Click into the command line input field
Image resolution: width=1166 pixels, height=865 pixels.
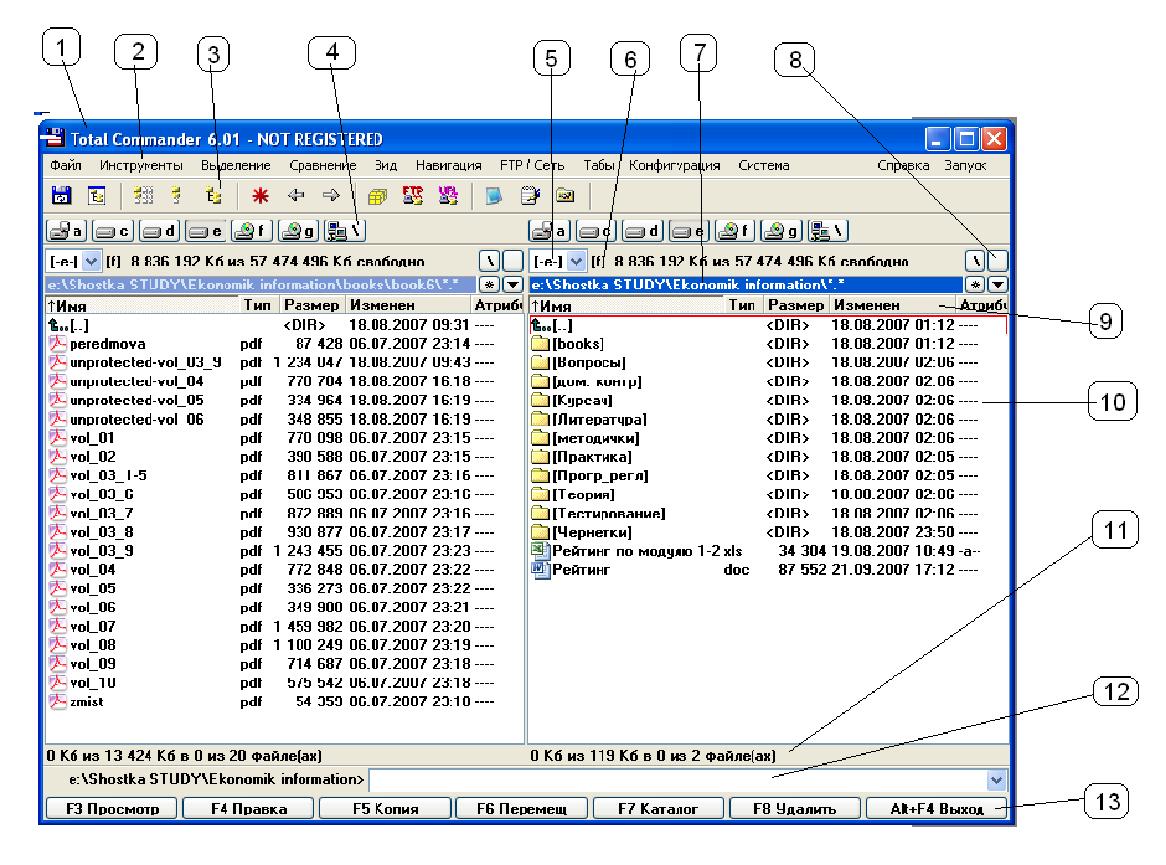point(677,780)
